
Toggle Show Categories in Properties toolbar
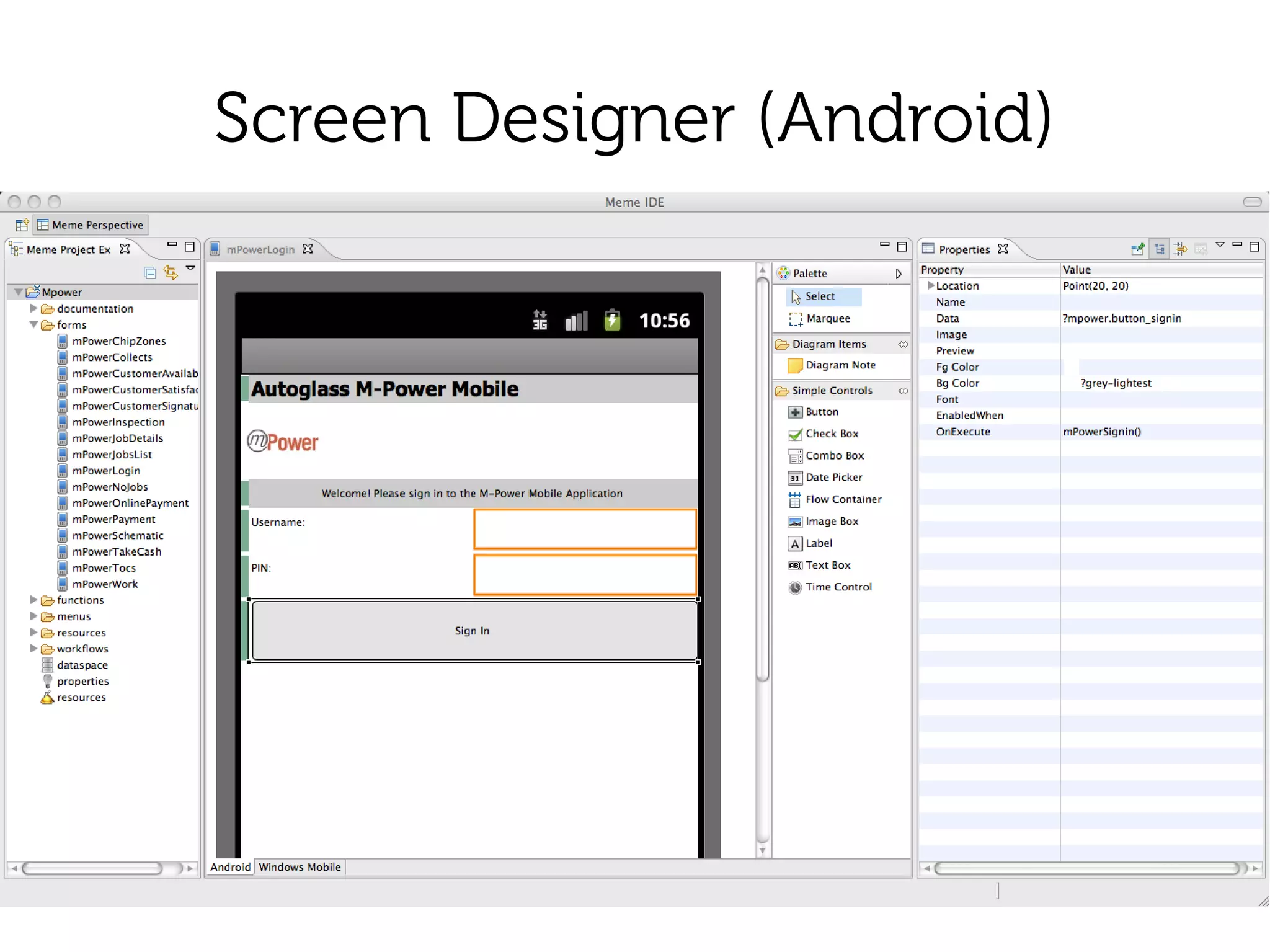click(x=1159, y=249)
